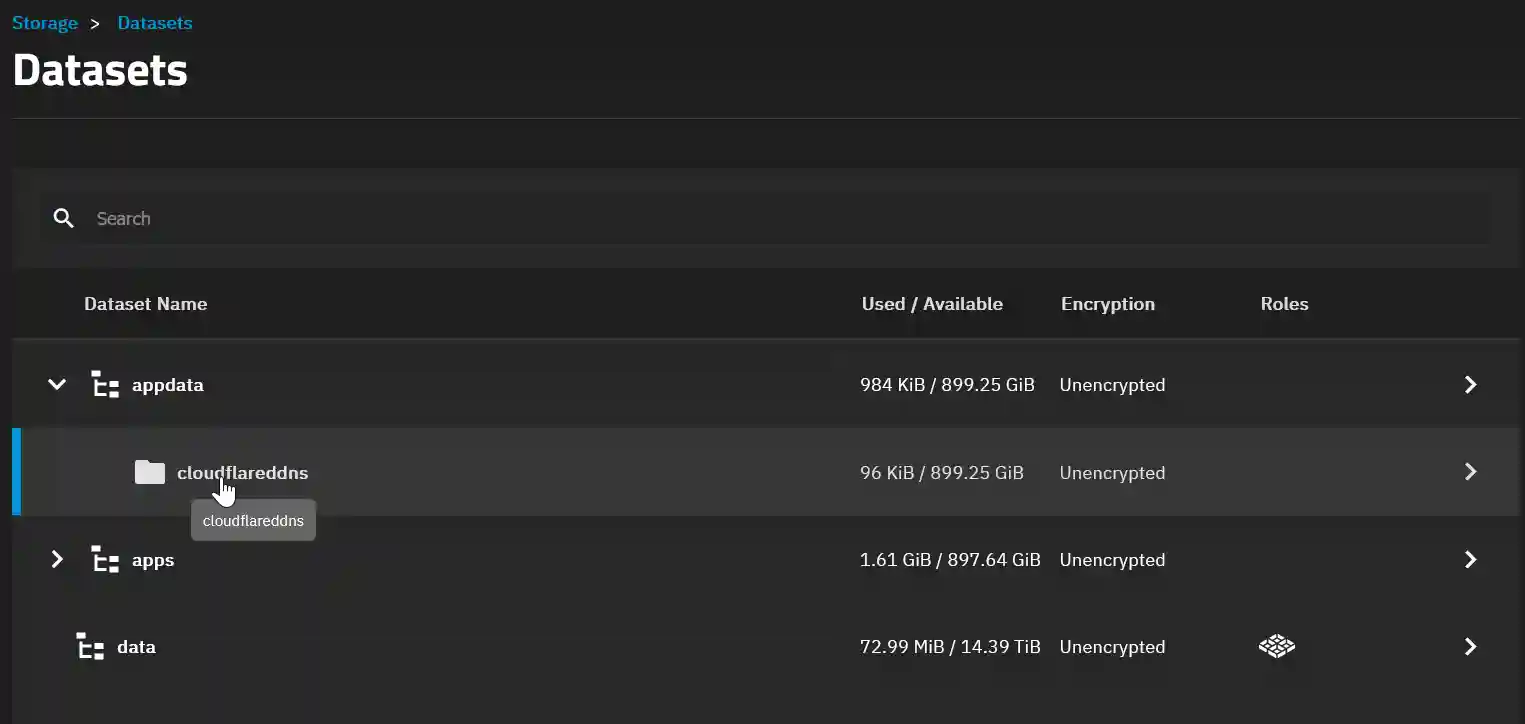Collapse the appdata dataset tree

click(x=56, y=384)
